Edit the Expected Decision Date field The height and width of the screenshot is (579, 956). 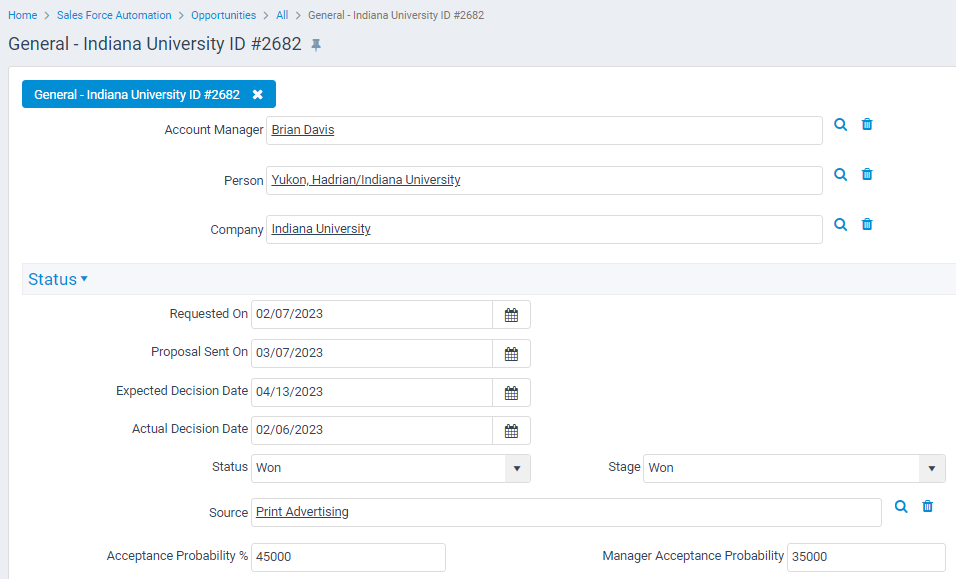pos(372,393)
